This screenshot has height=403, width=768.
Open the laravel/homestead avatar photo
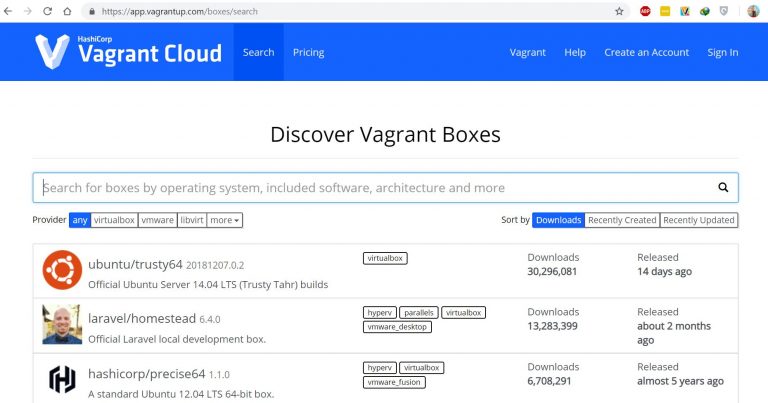62,324
